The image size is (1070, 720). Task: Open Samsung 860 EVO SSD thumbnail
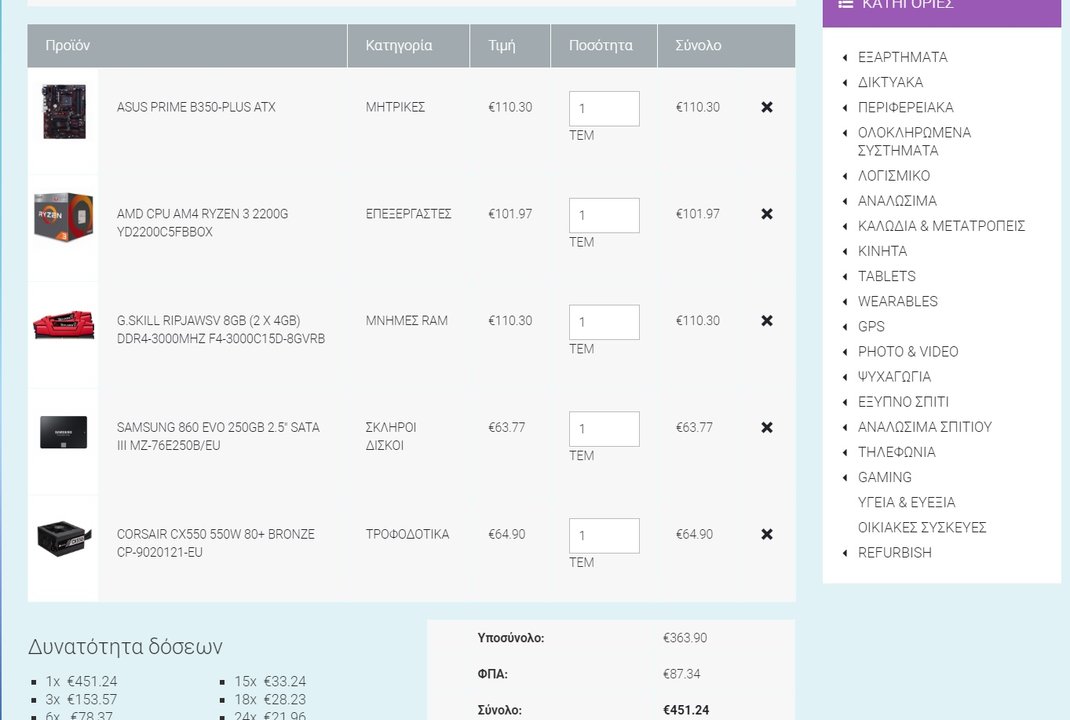pyautogui.click(x=63, y=432)
